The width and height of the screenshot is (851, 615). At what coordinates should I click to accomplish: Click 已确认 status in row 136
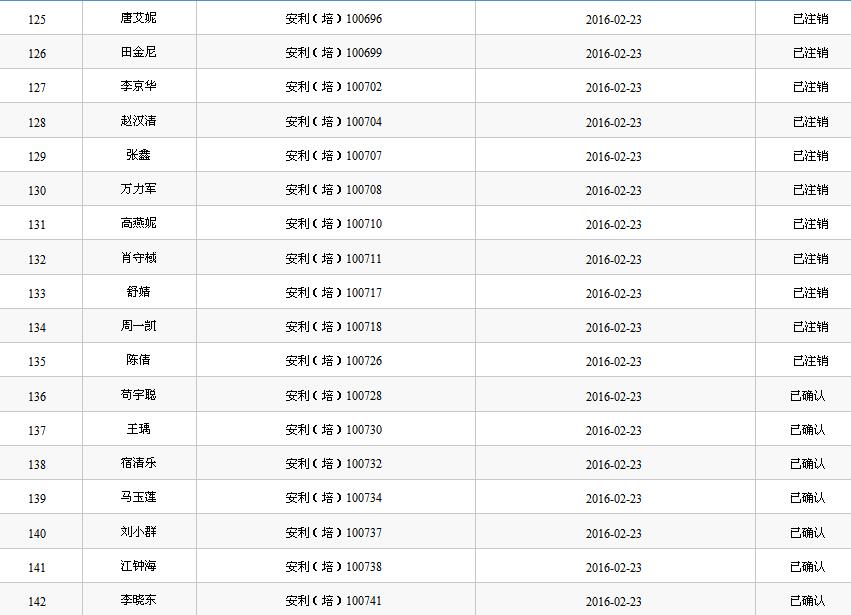pos(807,395)
